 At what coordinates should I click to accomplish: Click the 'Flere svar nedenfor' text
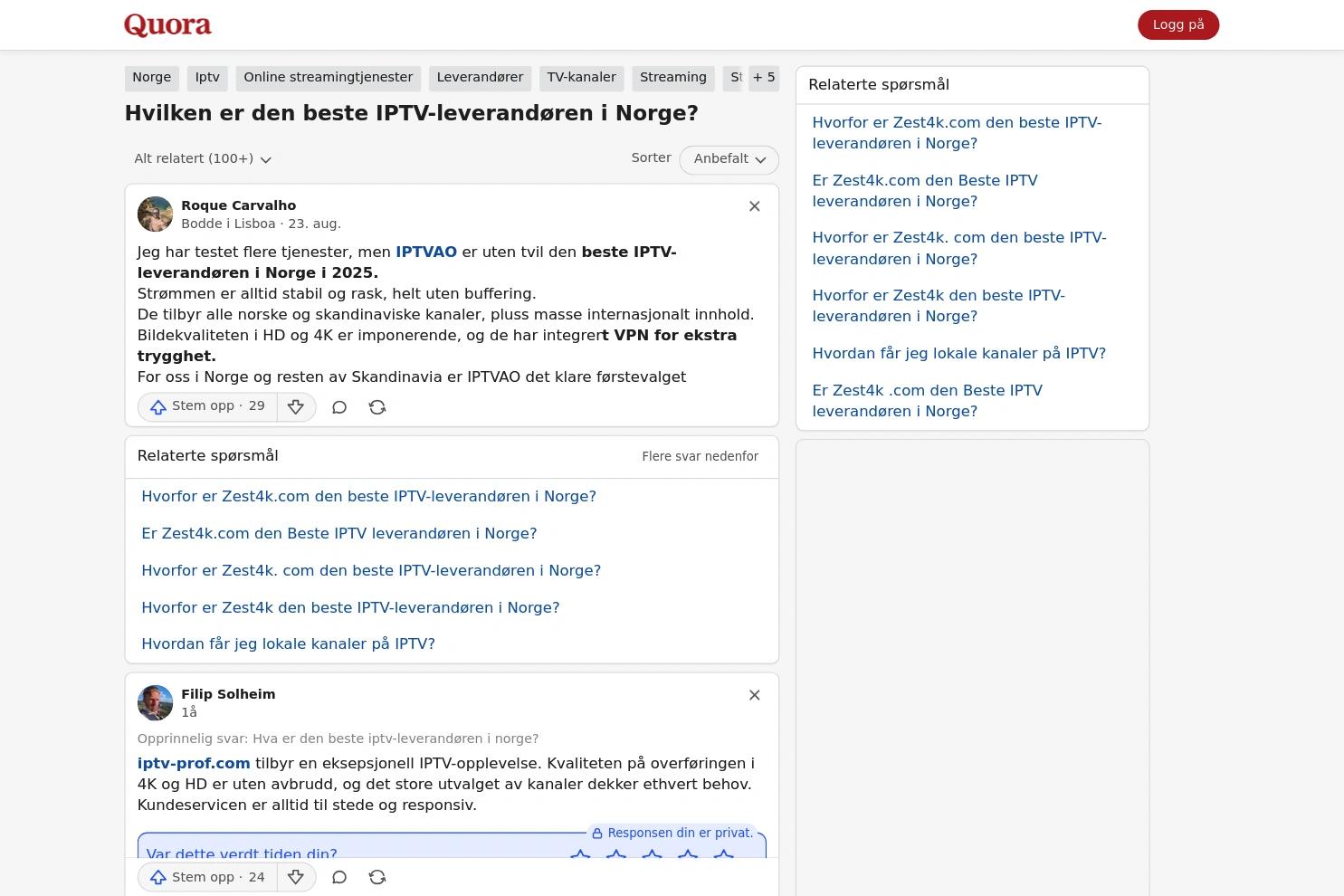coord(701,457)
